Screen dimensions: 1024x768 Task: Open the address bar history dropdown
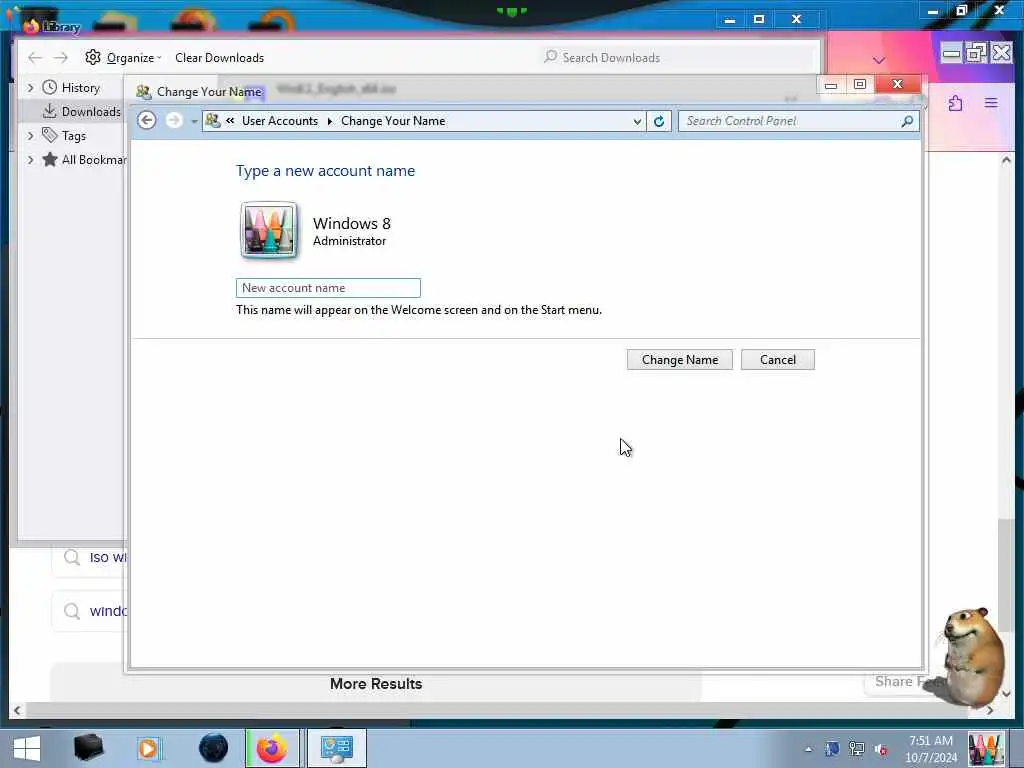pos(637,121)
